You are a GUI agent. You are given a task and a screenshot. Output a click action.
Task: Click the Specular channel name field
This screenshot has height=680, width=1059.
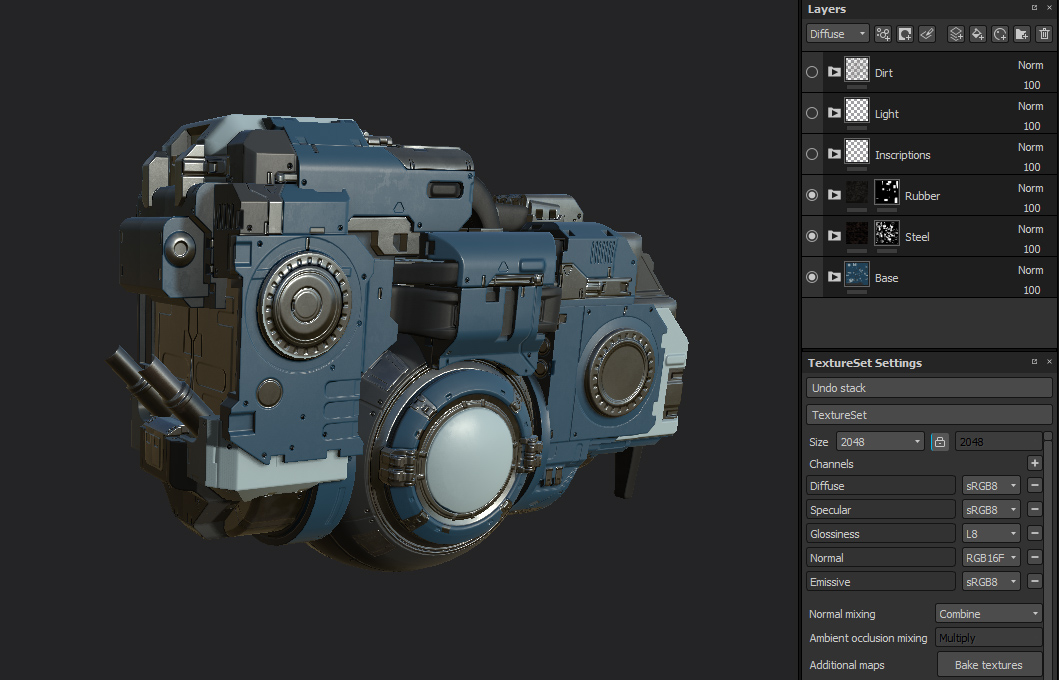tap(880, 510)
